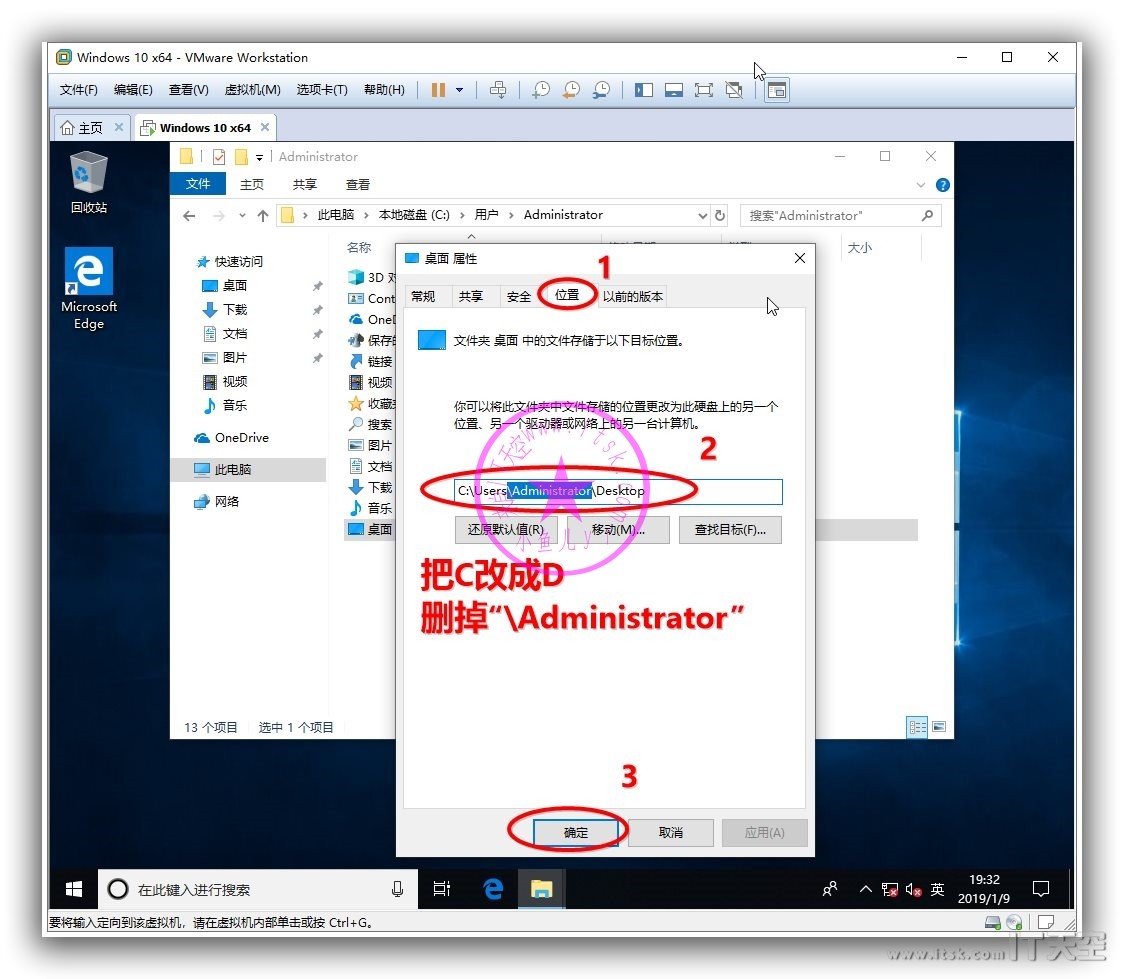Click the 查找目标(F)... button
The width and height of the screenshot is (1124, 979).
tap(730, 530)
